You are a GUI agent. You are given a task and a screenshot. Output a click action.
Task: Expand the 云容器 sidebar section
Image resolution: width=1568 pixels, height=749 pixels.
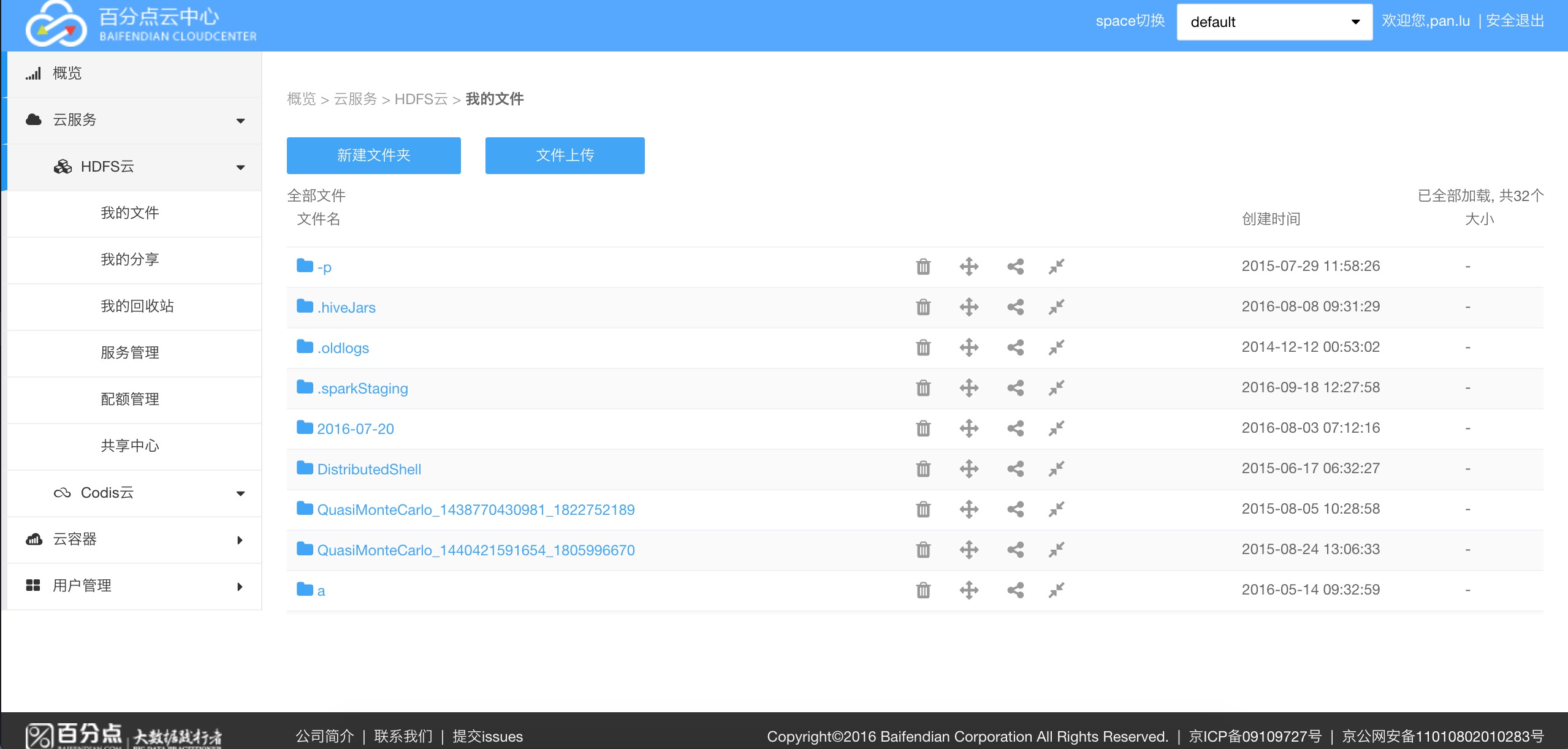[135, 539]
